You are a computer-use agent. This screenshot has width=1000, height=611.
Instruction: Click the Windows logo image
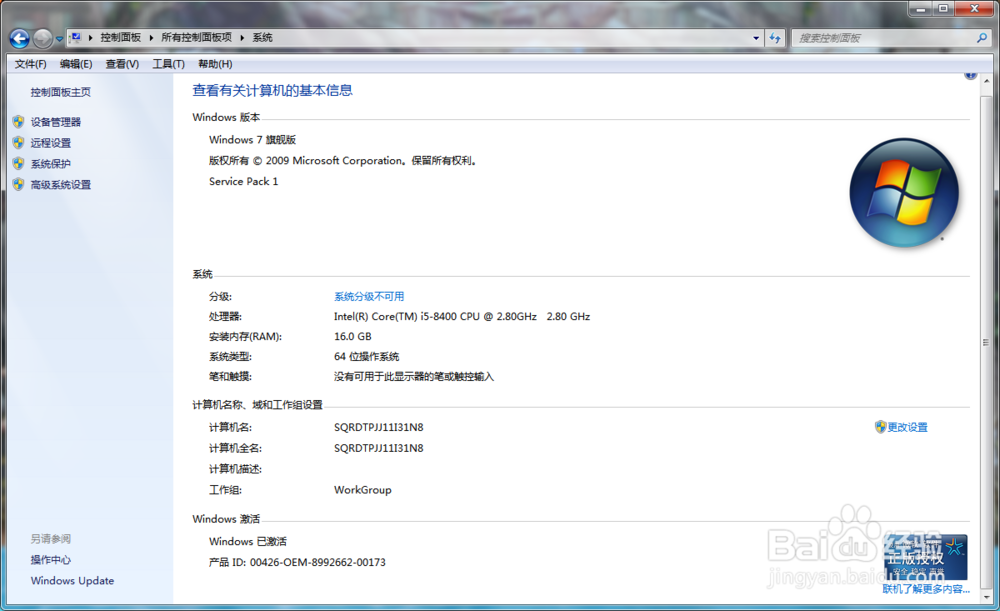904,192
